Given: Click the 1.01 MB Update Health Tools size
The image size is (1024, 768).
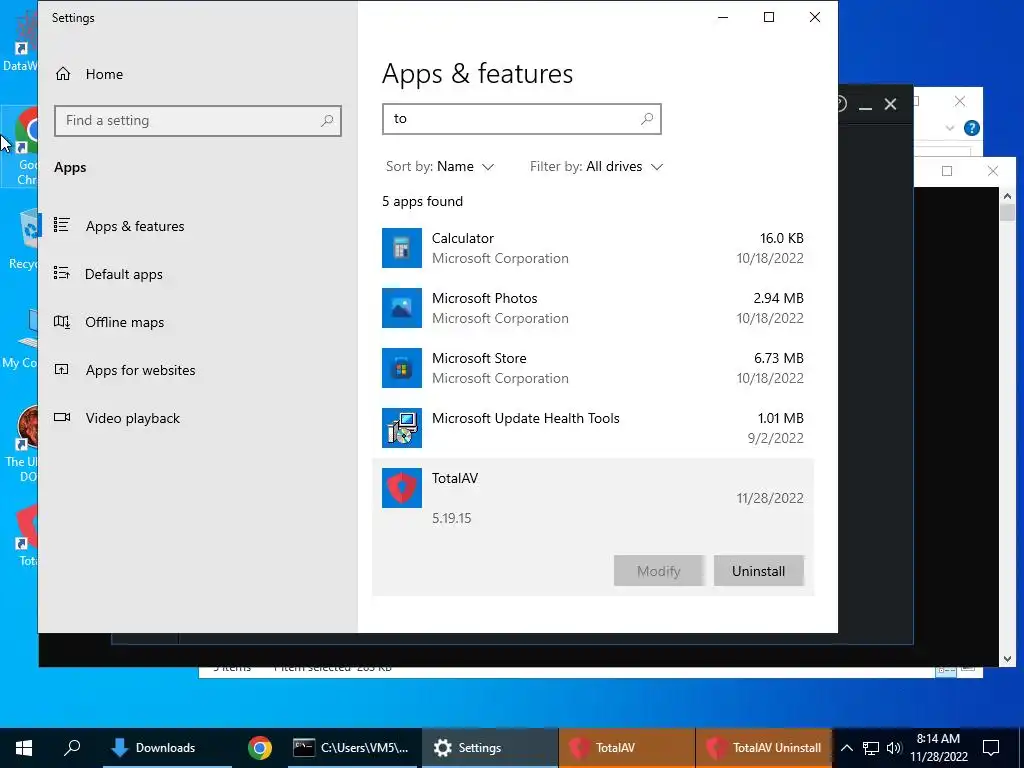Looking at the screenshot, I should 780,419.
